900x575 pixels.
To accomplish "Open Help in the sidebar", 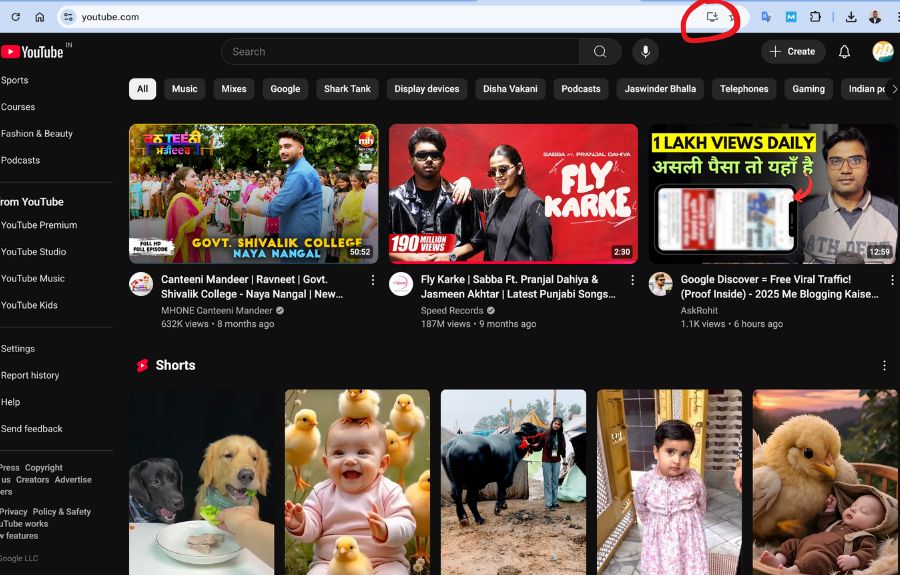I will (10, 402).
